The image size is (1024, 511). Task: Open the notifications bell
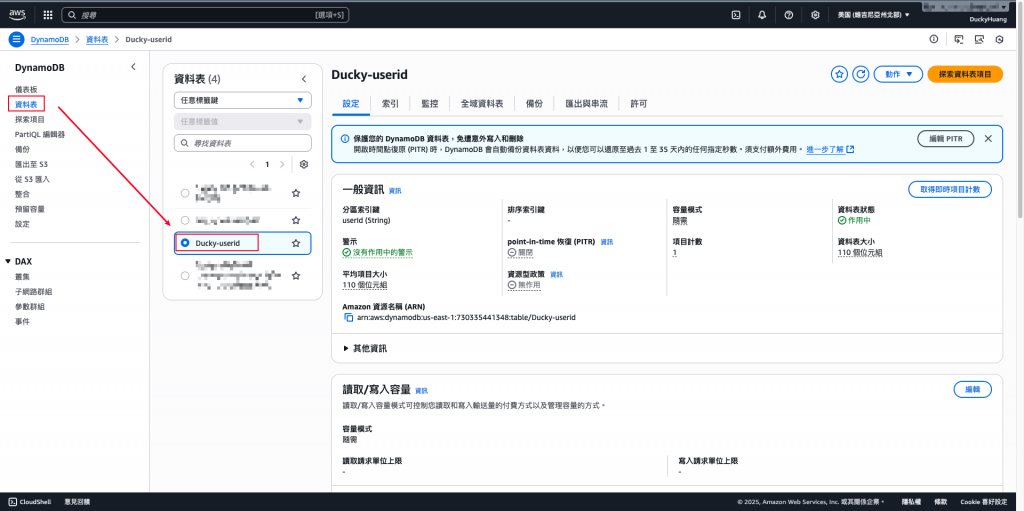[x=762, y=14]
